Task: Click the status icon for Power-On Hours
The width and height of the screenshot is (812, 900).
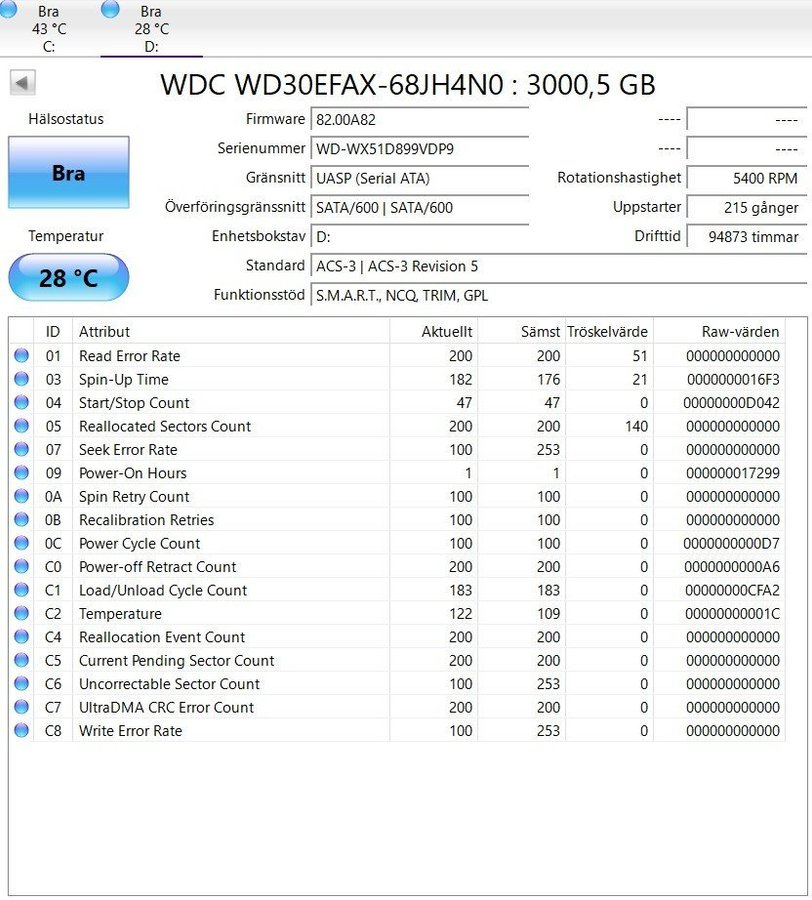Action: pos(22,472)
